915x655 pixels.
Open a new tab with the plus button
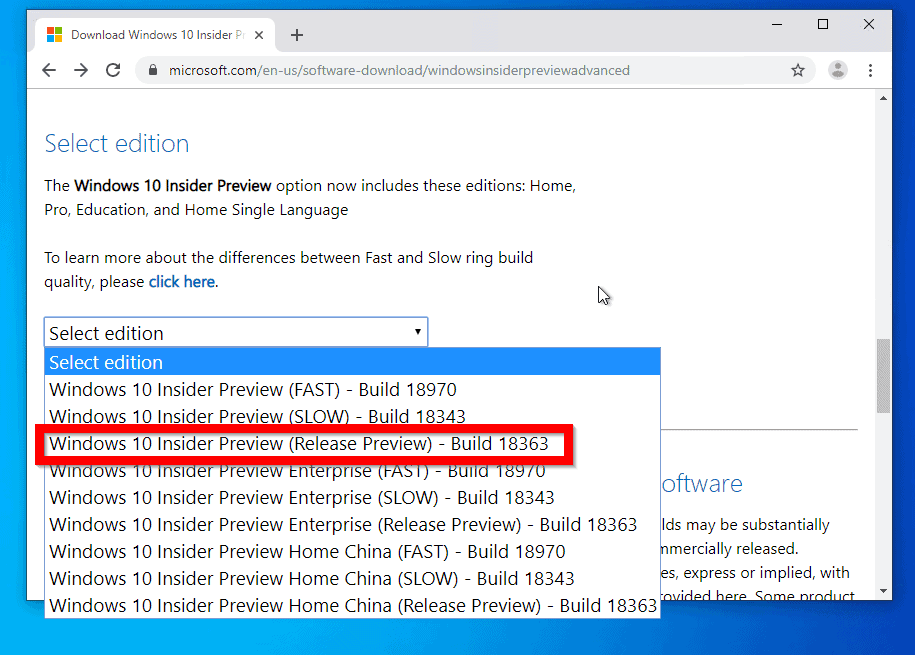tap(296, 35)
